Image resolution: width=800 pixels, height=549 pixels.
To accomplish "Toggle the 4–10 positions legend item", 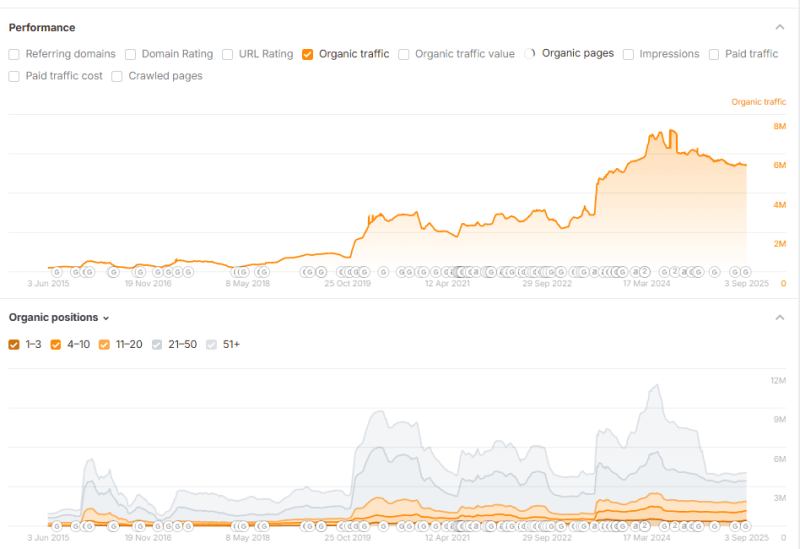I will pyautogui.click(x=56, y=344).
